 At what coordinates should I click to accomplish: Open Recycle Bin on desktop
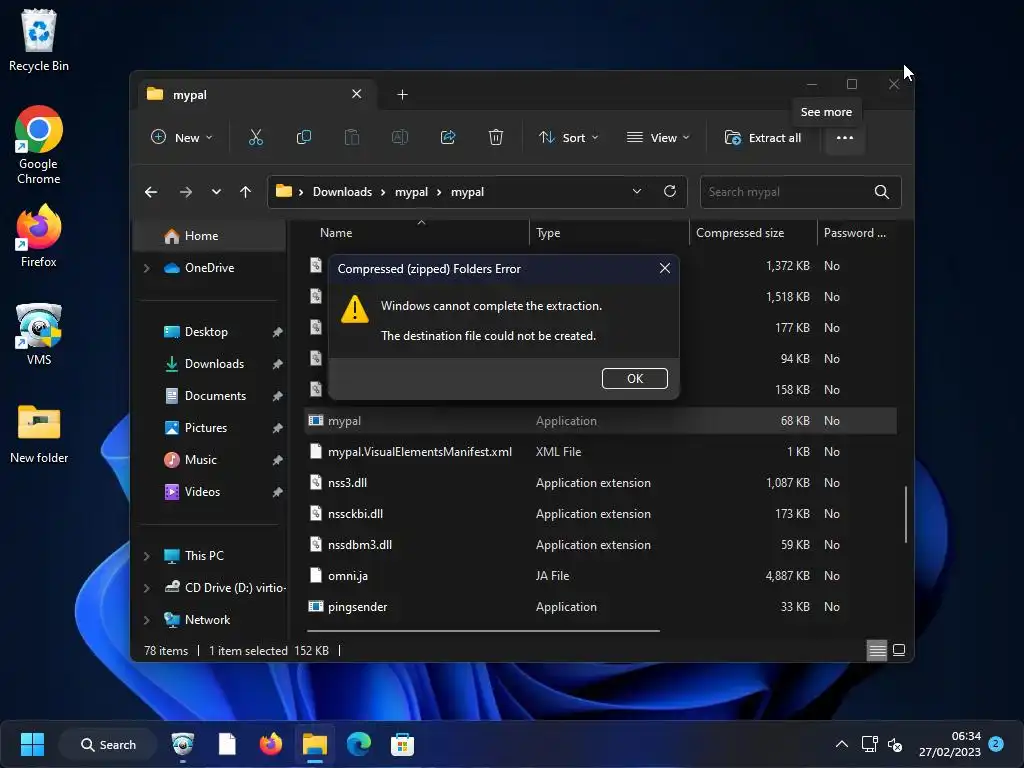pos(39,40)
